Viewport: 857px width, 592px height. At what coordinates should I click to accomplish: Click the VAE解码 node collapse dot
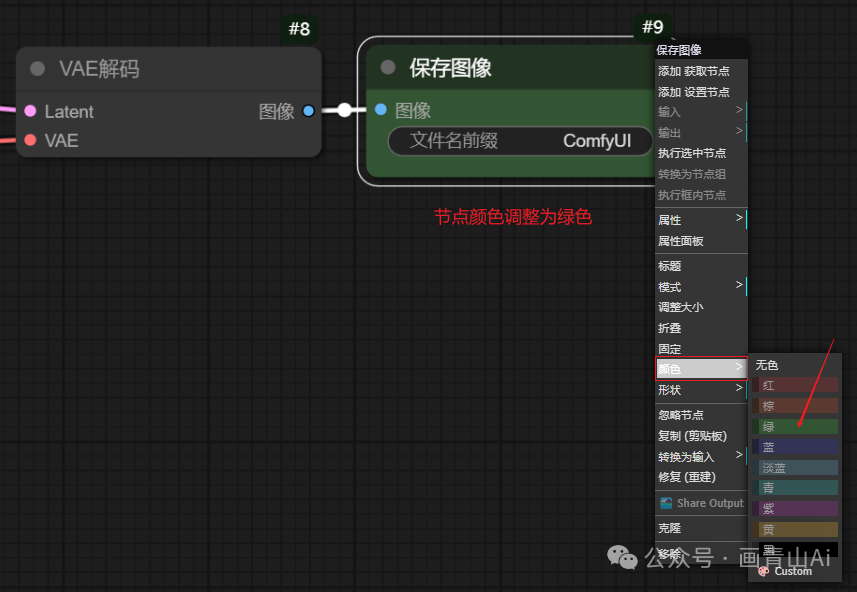pyautogui.click(x=38, y=68)
